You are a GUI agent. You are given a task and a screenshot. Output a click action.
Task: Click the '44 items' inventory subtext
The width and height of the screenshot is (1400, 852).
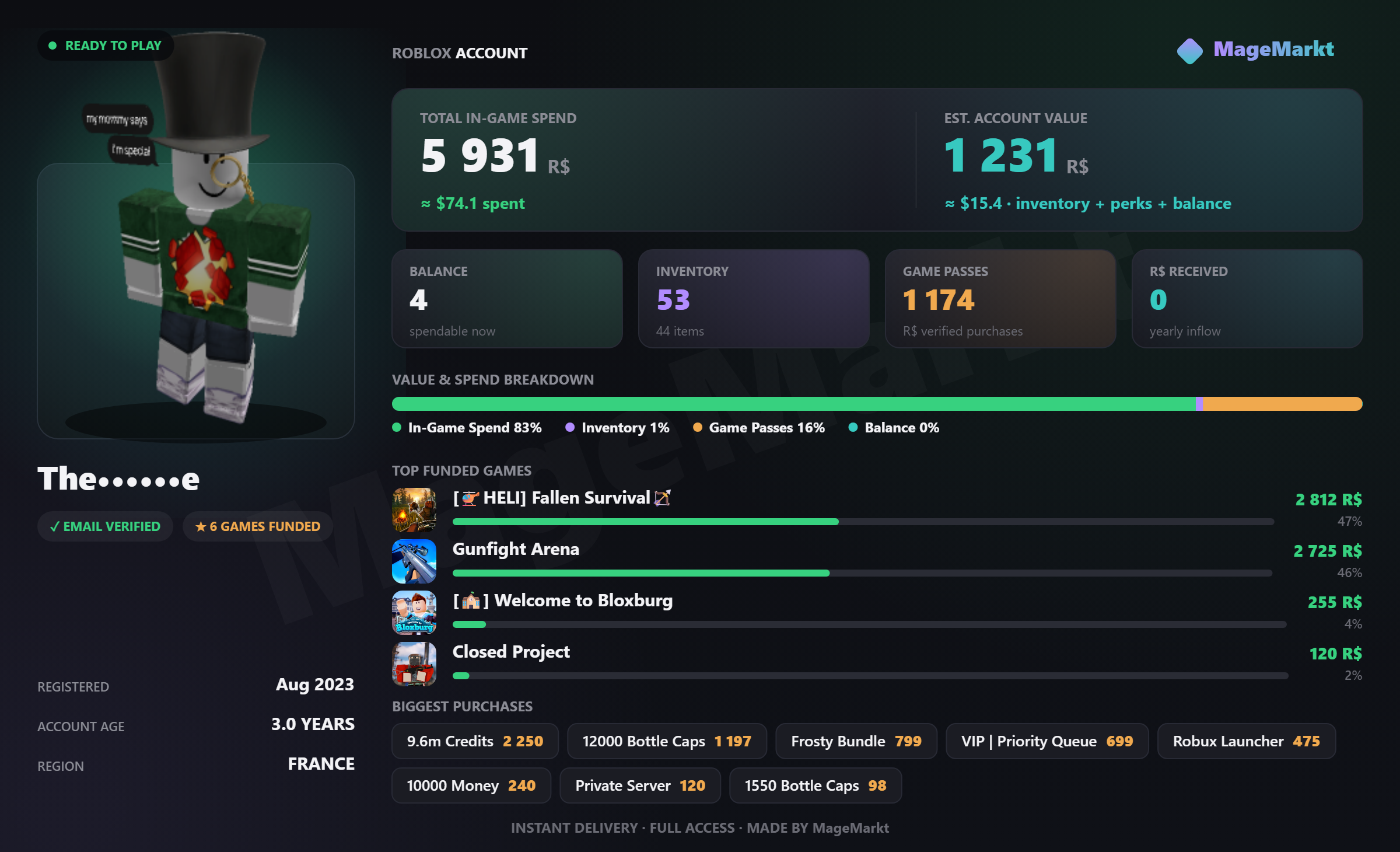point(680,331)
